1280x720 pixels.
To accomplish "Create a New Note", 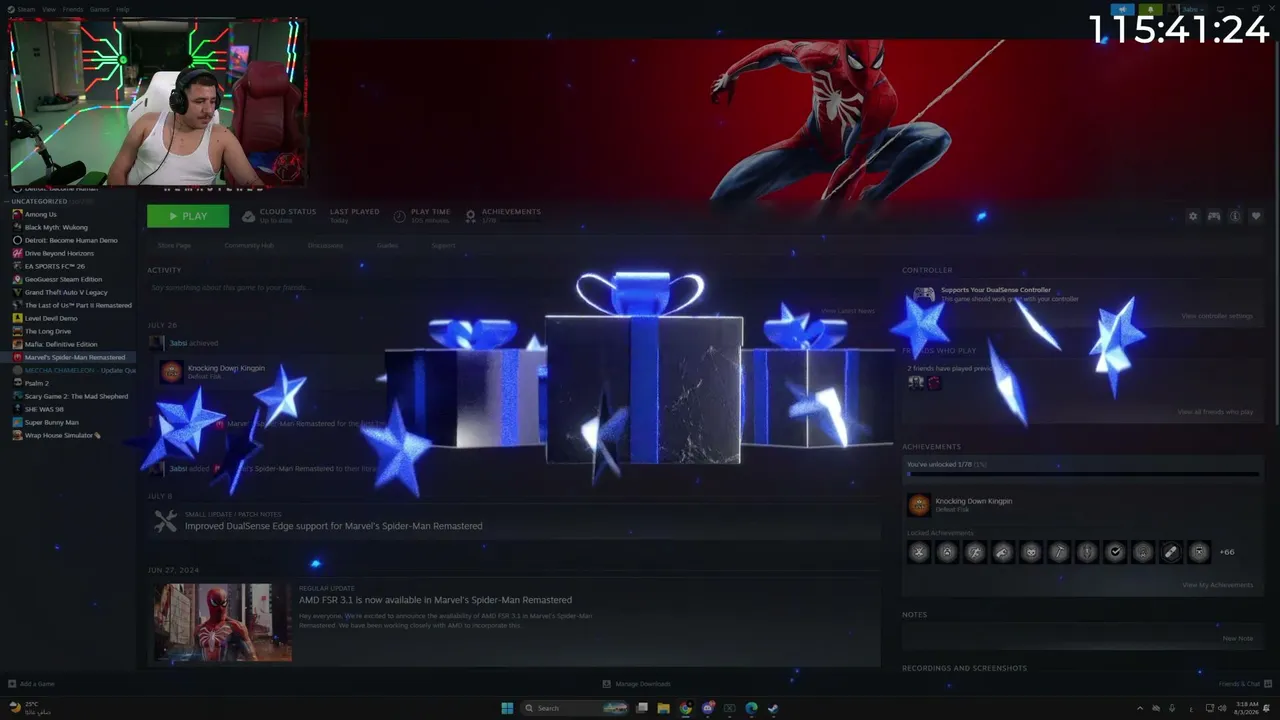I will point(1237,638).
